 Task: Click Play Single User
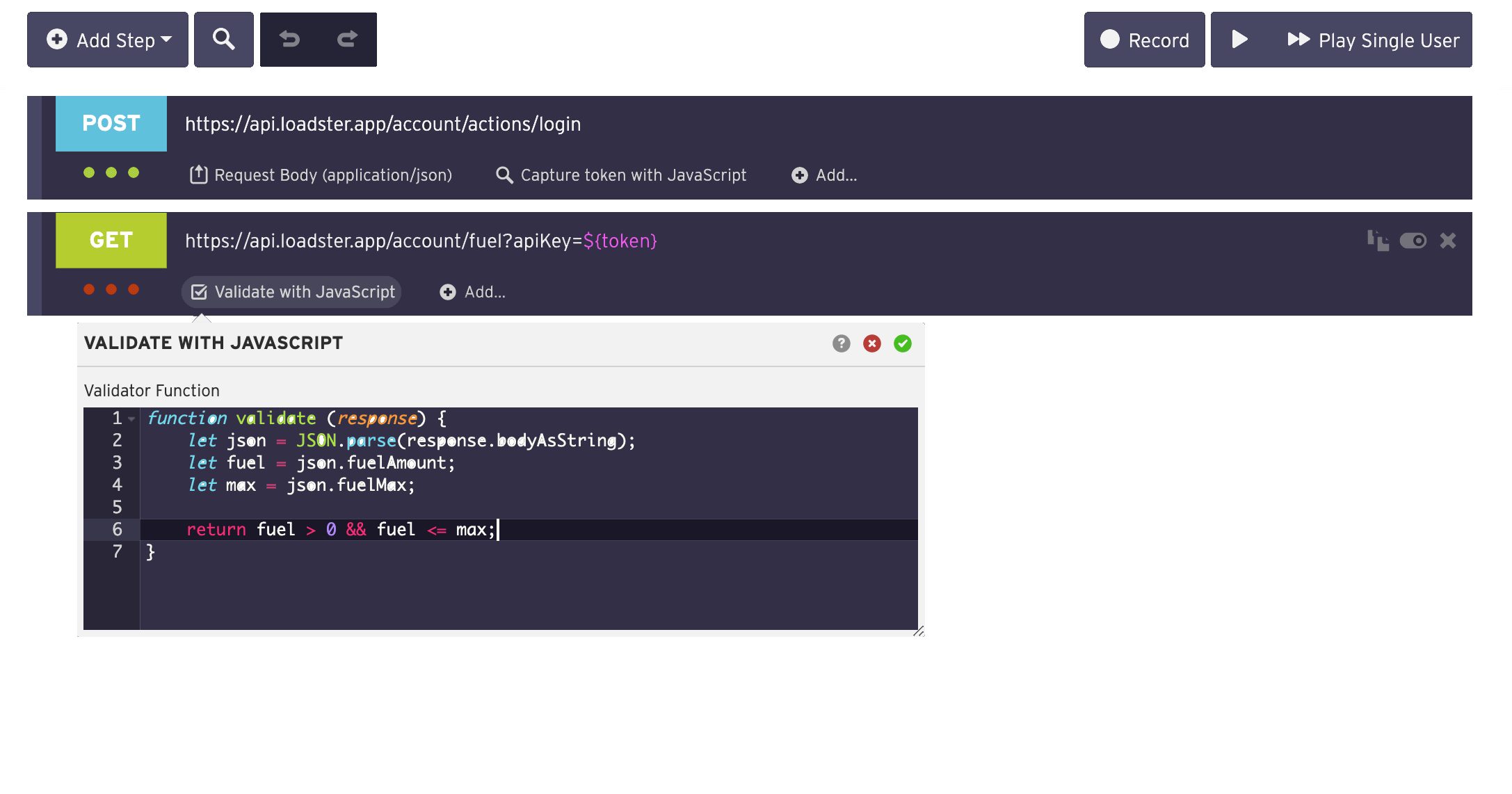(x=1374, y=40)
